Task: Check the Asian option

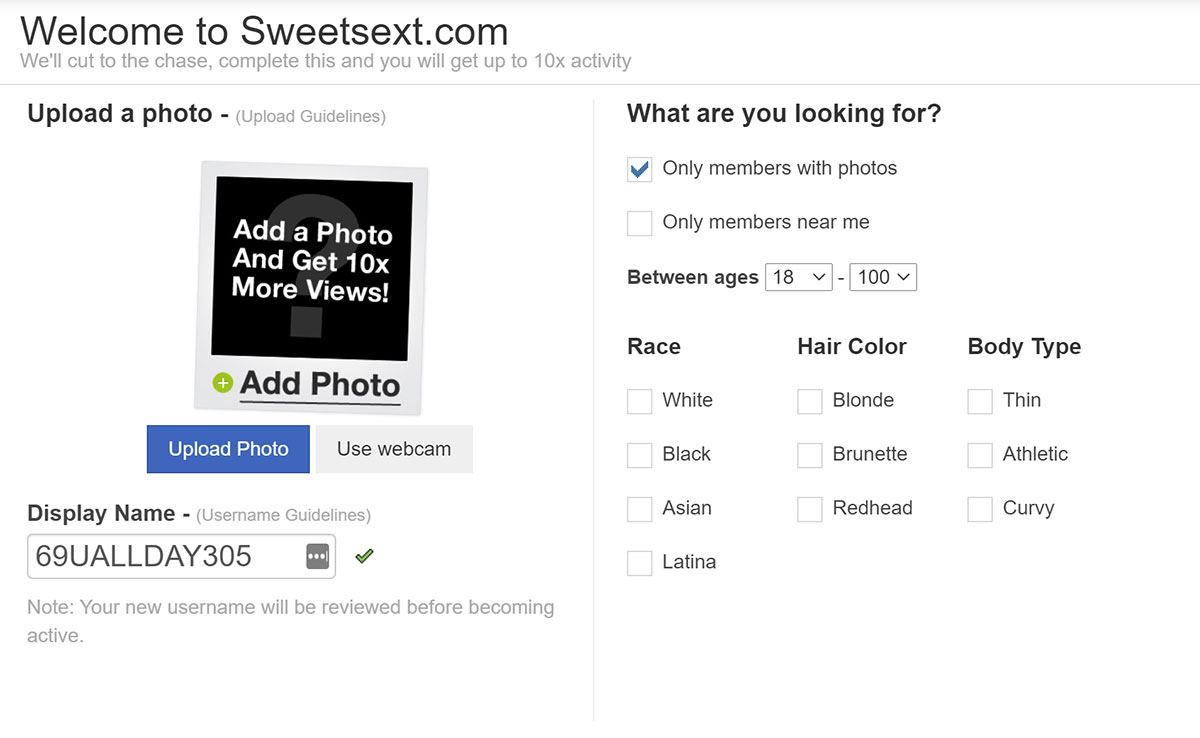Action: (x=639, y=509)
